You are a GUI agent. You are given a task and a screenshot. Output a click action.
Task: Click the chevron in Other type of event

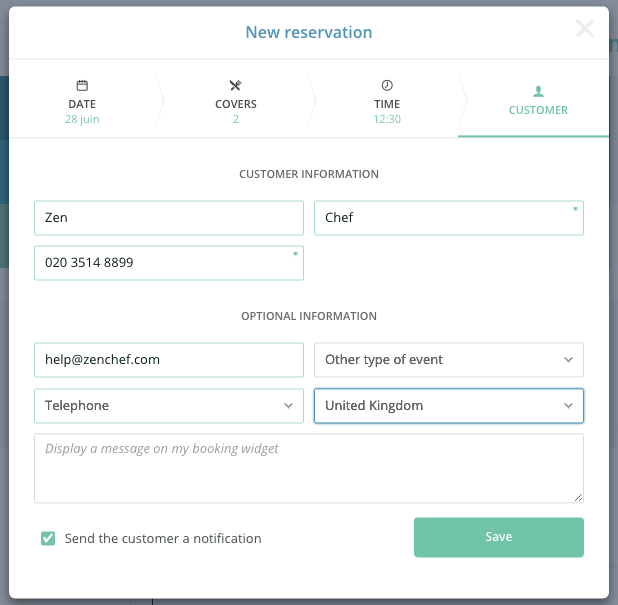[x=568, y=359]
